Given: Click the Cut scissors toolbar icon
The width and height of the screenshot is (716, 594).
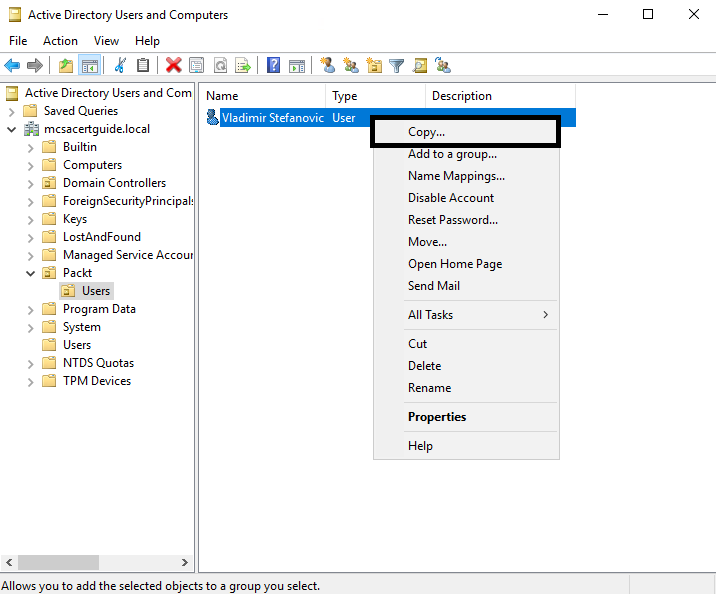Looking at the screenshot, I should (120, 66).
